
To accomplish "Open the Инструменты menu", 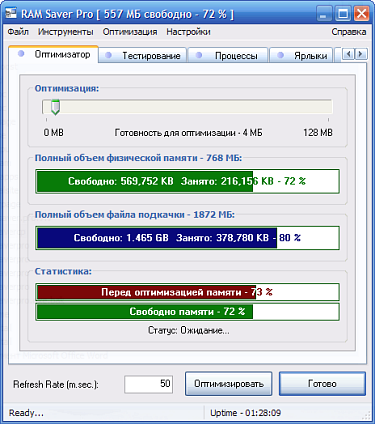I will coord(65,32).
